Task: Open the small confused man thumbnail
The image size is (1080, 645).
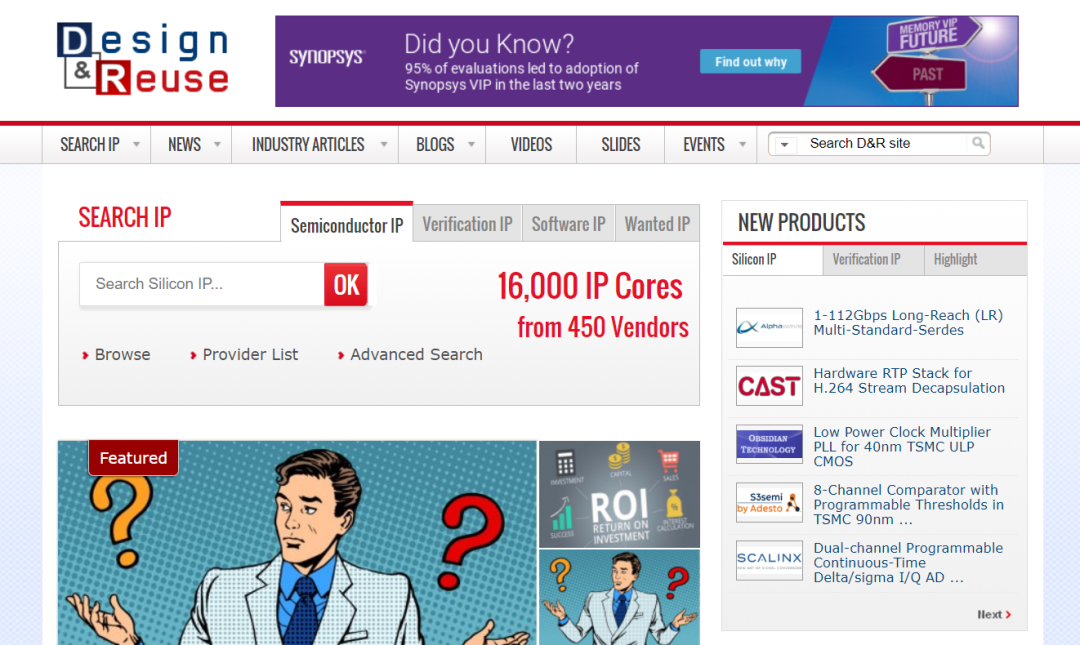Action: [619, 597]
